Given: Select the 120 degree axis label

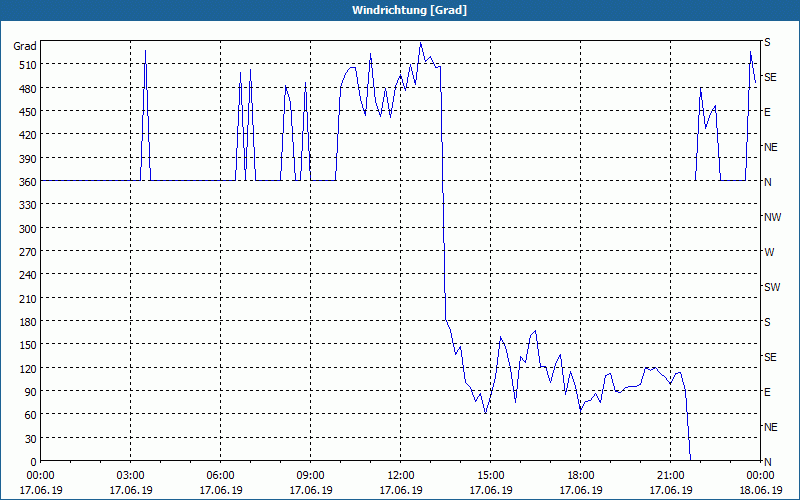Looking at the screenshot, I should pos(28,368).
